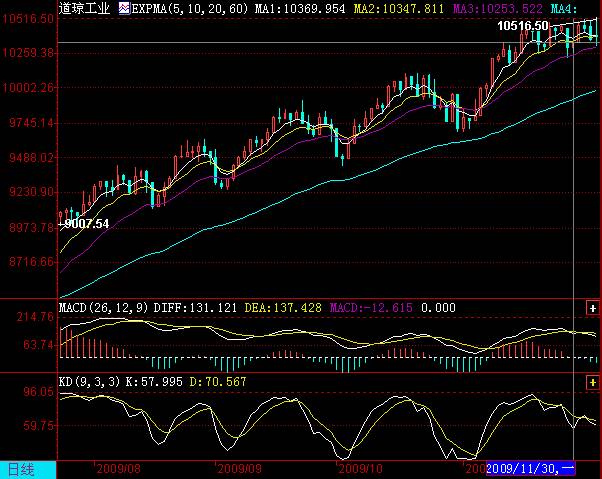Click the 10516.50 high price label
The width and height of the screenshot is (602, 479).
coord(522,26)
